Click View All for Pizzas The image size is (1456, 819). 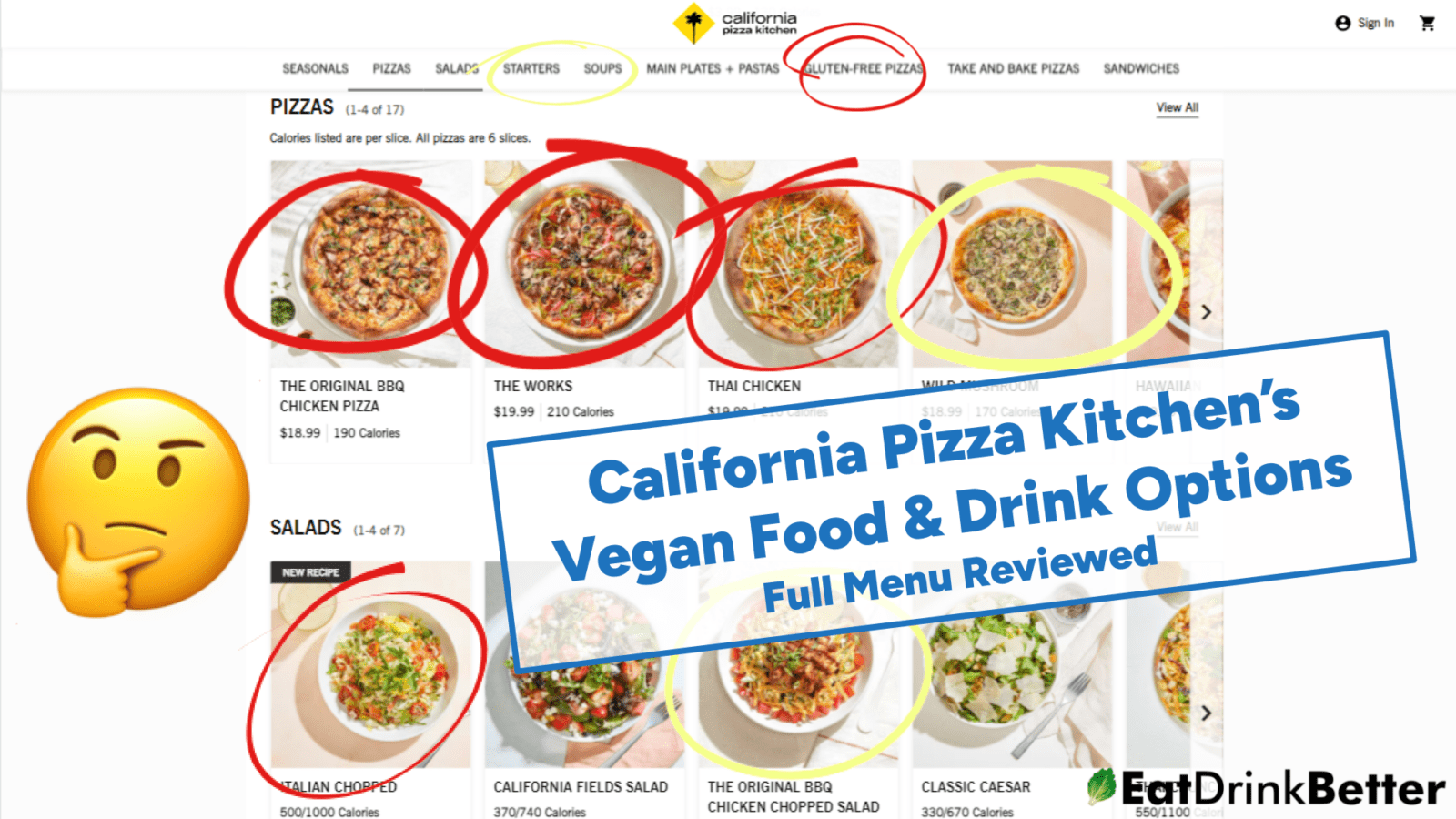point(1177,107)
